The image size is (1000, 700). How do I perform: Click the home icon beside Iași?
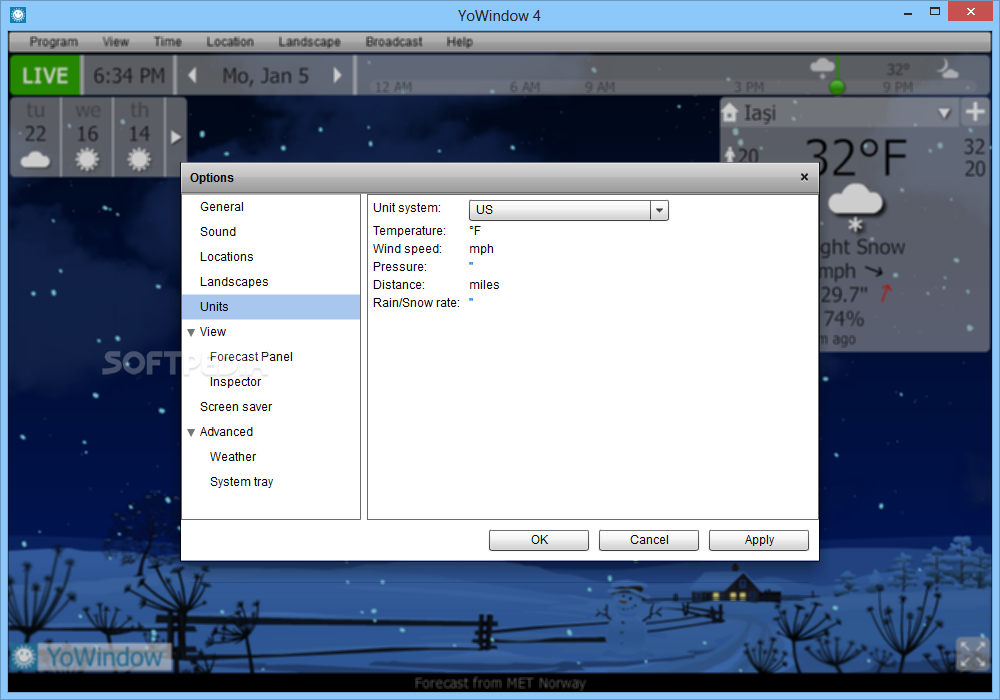[730, 113]
